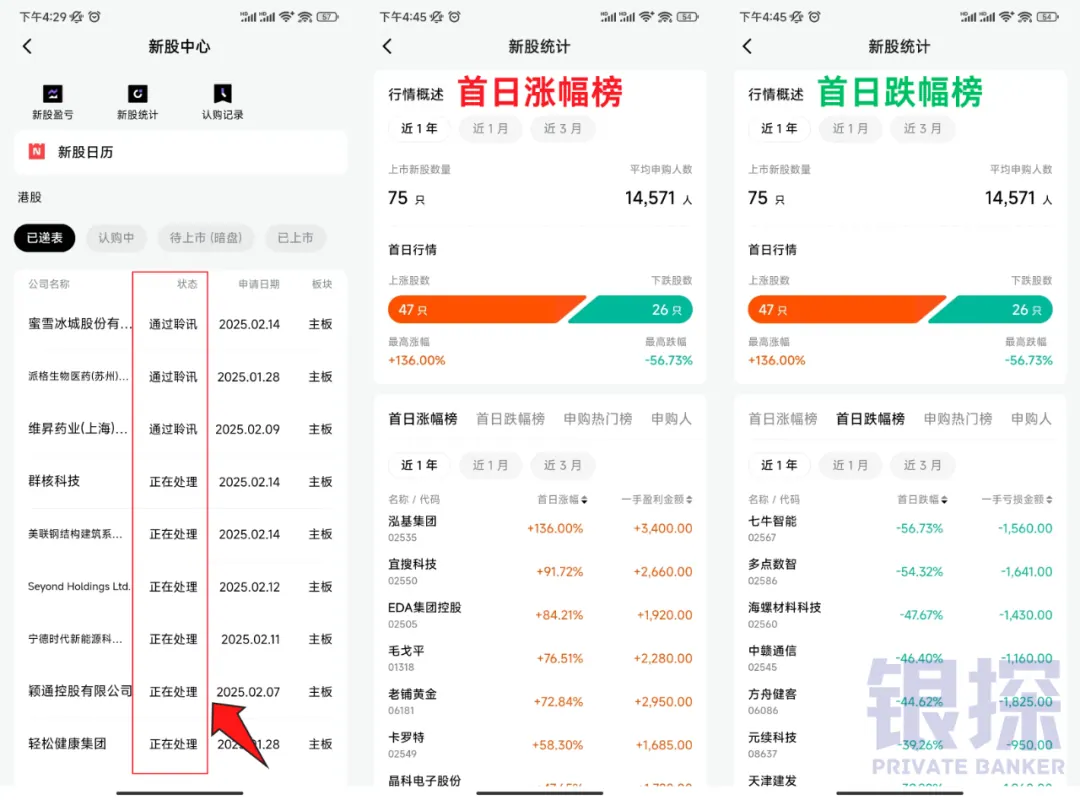Screen dimensions: 1080x800
Task: Open the 认购记录 icon
Action: [x=222, y=102]
